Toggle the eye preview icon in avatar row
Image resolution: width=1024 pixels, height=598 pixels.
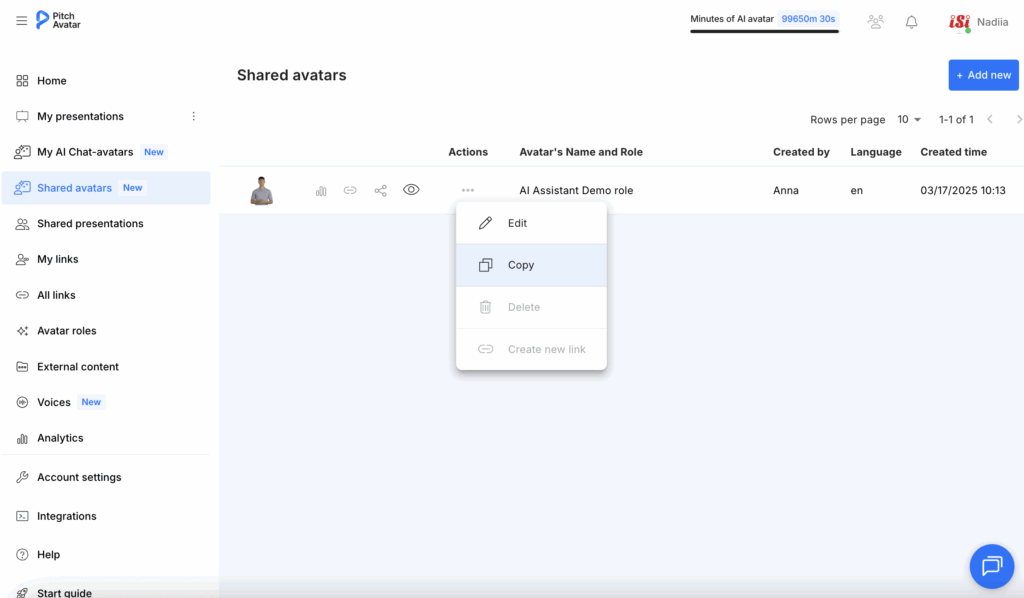pyautogui.click(x=411, y=190)
